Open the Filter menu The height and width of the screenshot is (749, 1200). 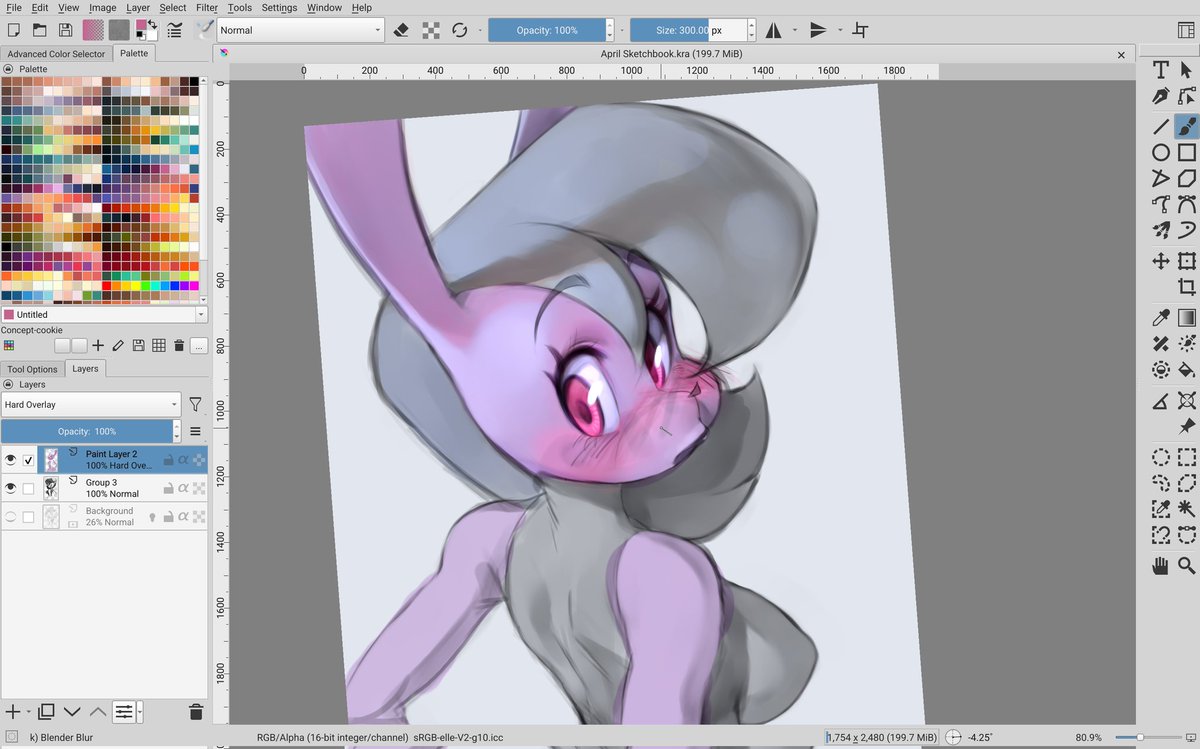pos(207,7)
